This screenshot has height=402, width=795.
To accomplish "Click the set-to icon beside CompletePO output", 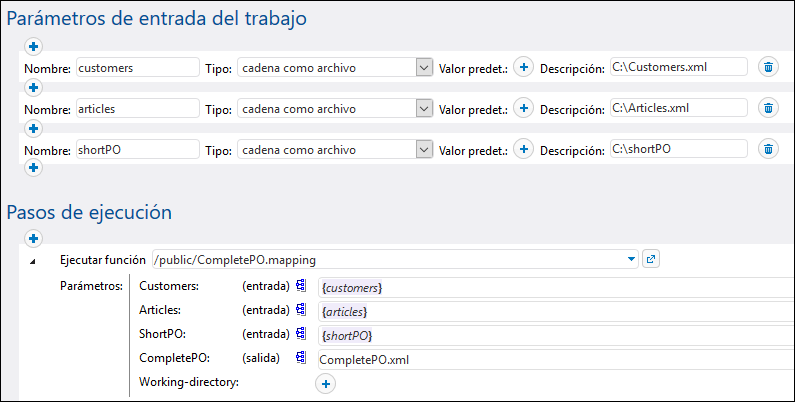I will tap(301, 358).
